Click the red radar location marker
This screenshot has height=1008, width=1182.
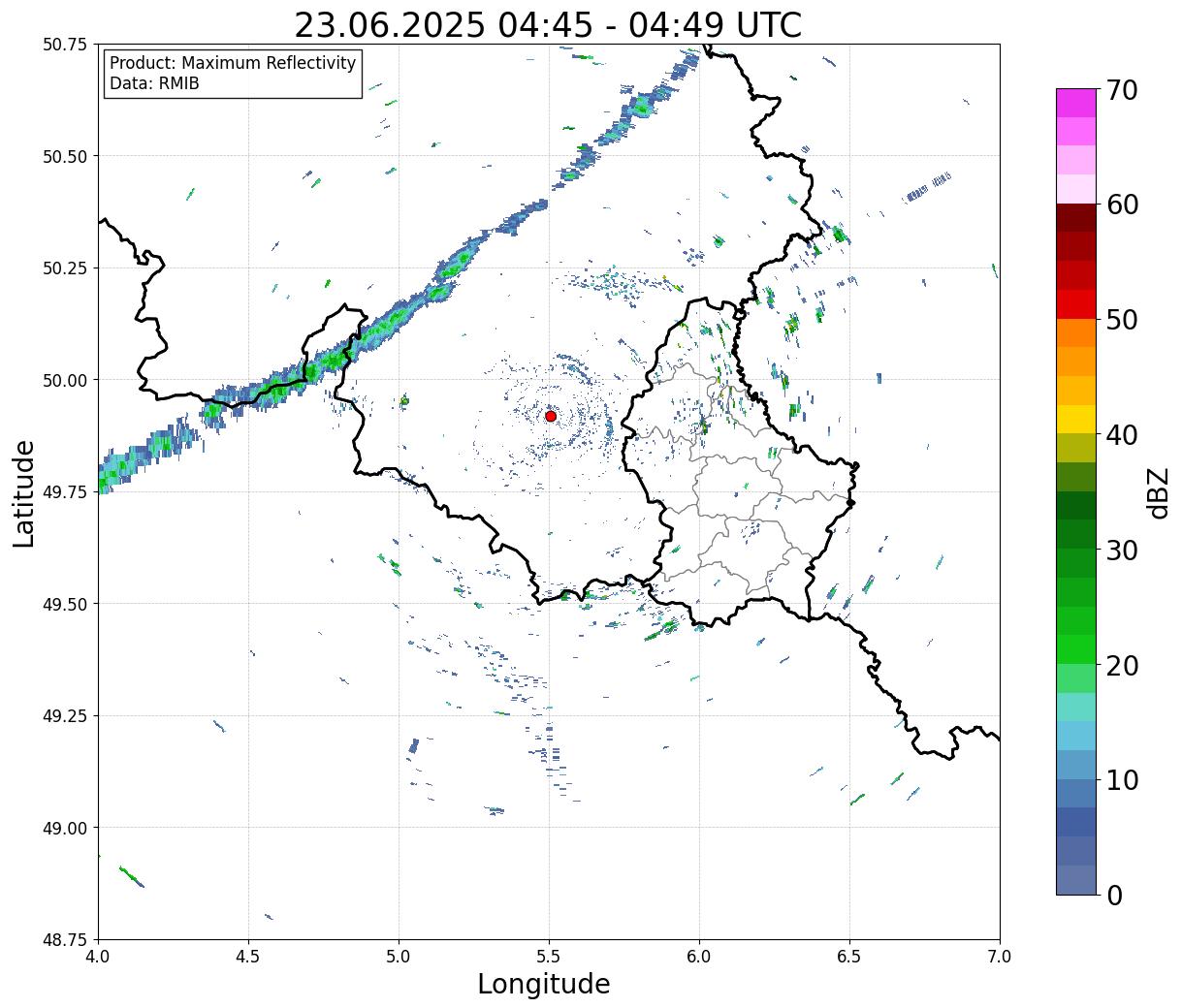551,416
